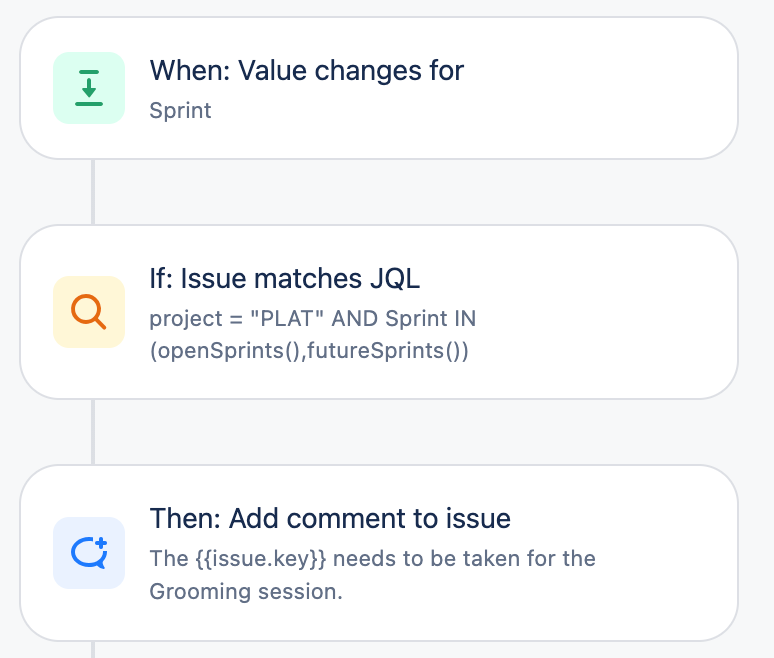This screenshot has height=658, width=774.
Task: Click the blue add comment action icon
Action: (x=89, y=553)
